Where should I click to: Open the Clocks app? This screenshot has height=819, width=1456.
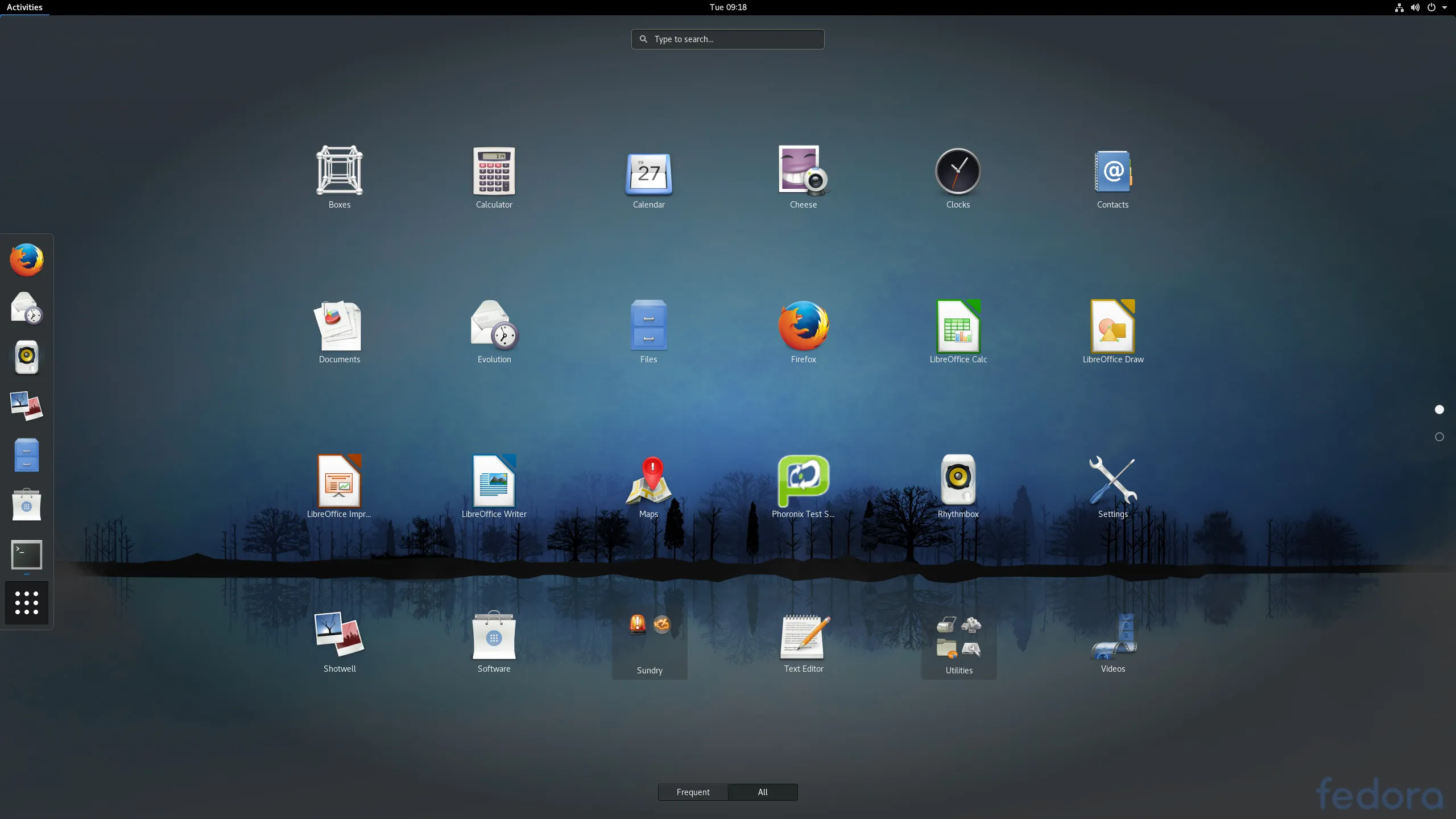coord(957,171)
